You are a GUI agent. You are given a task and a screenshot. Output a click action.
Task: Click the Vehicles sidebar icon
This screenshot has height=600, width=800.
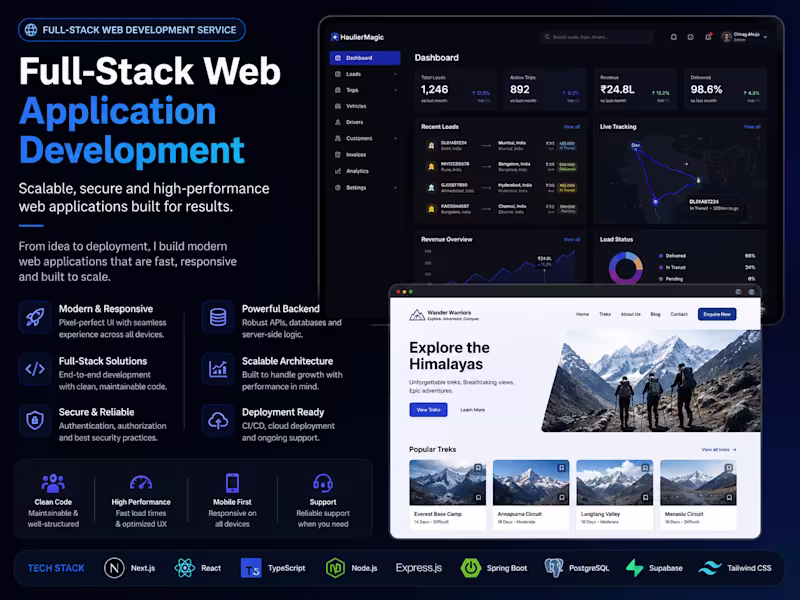pyautogui.click(x=338, y=106)
